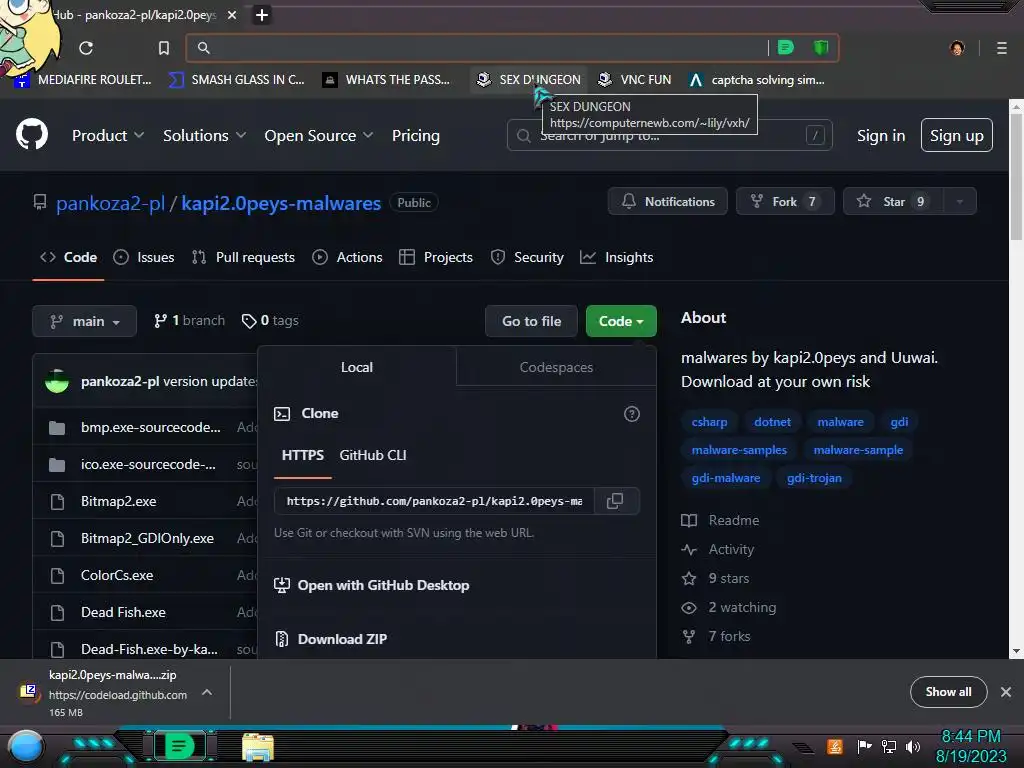The height and width of the screenshot is (768, 1024).
Task: Open a new browser tab
Action: pyautogui.click(x=261, y=14)
